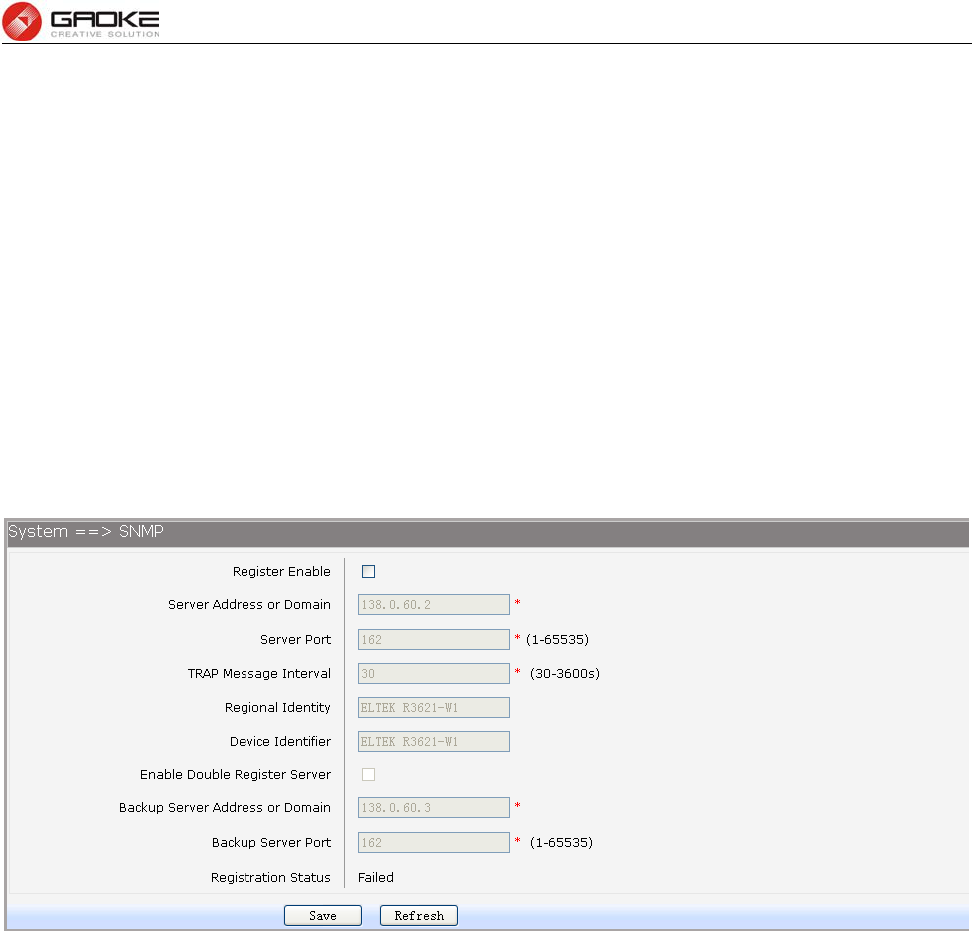The width and height of the screenshot is (972, 931).
Task: Click Backup Server Address or Domain field
Action: point(433,808)
